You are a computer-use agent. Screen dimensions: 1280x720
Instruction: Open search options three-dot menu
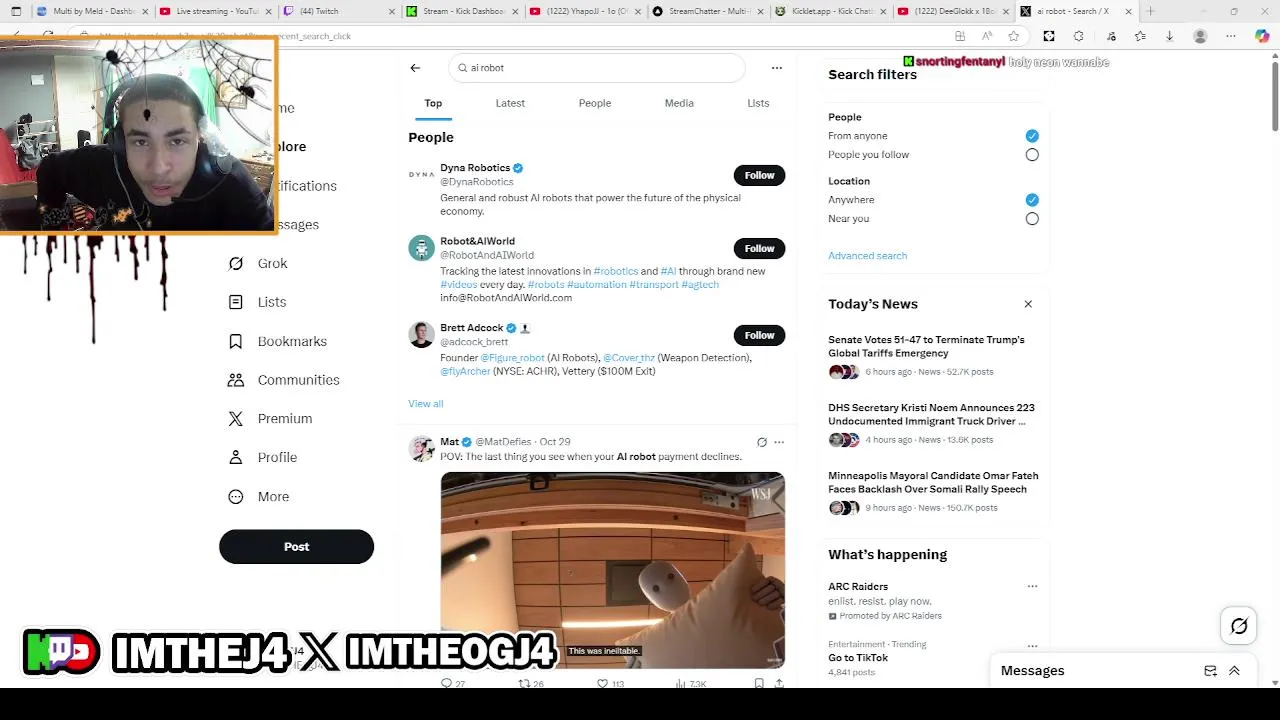[x=776, y=68]
